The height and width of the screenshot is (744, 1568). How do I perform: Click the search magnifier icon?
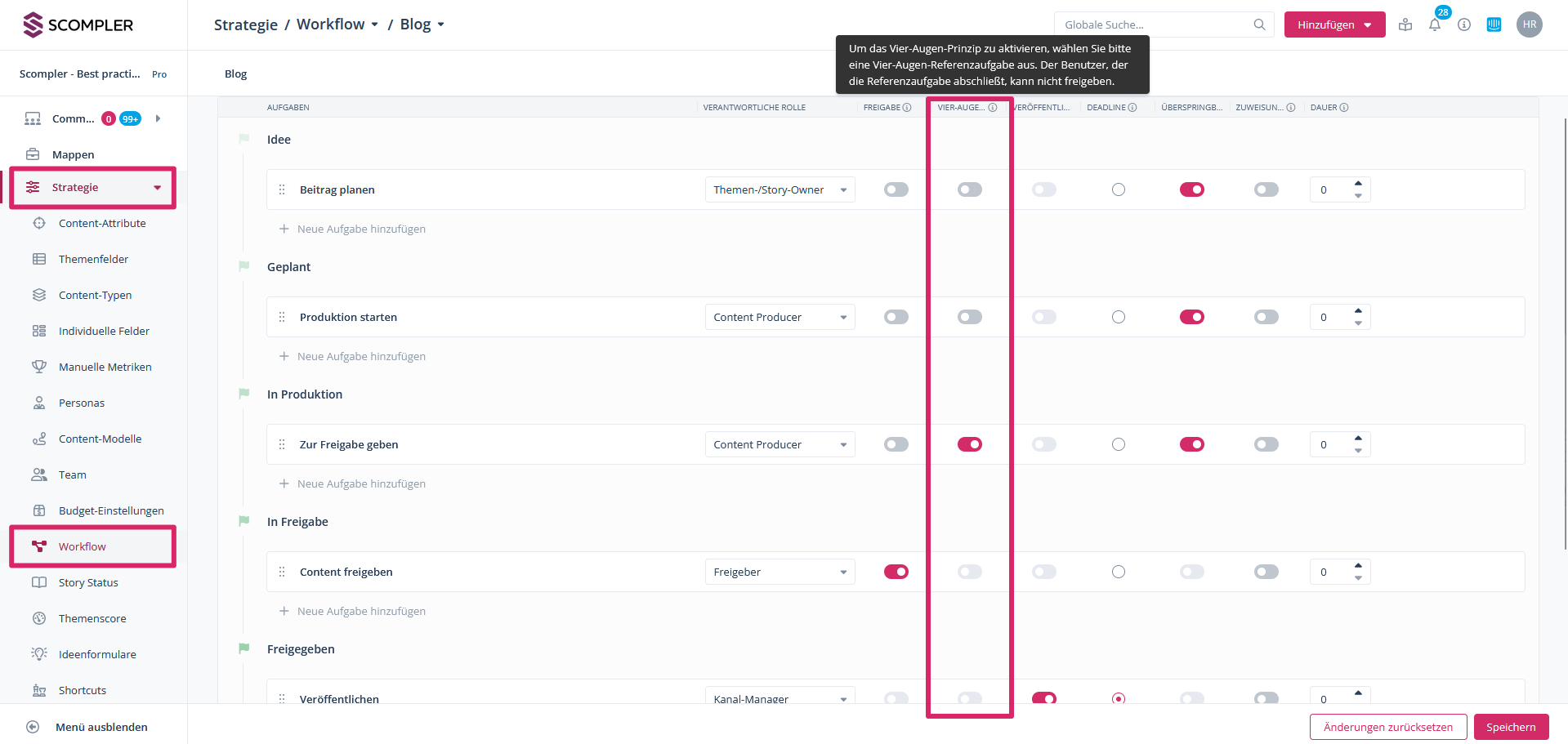click(x=1259, y=25)
